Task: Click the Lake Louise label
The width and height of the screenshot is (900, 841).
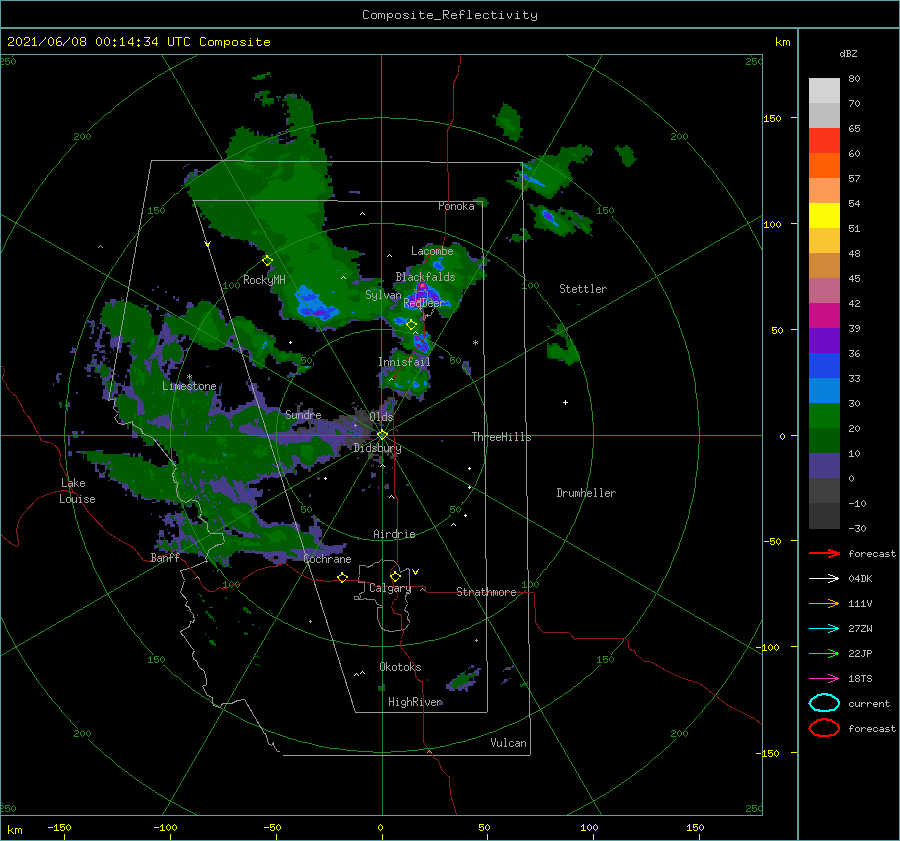Action: [77, 491]
